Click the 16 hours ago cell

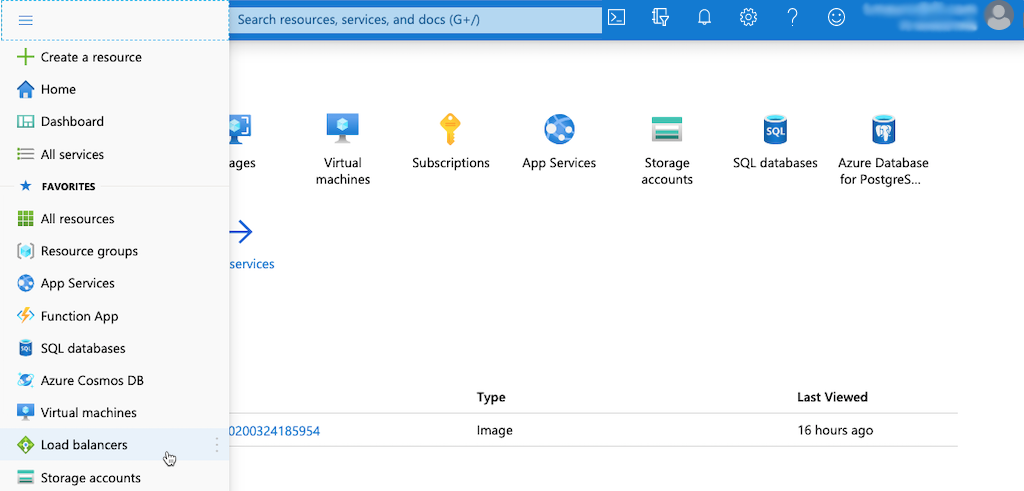(835, 431)
